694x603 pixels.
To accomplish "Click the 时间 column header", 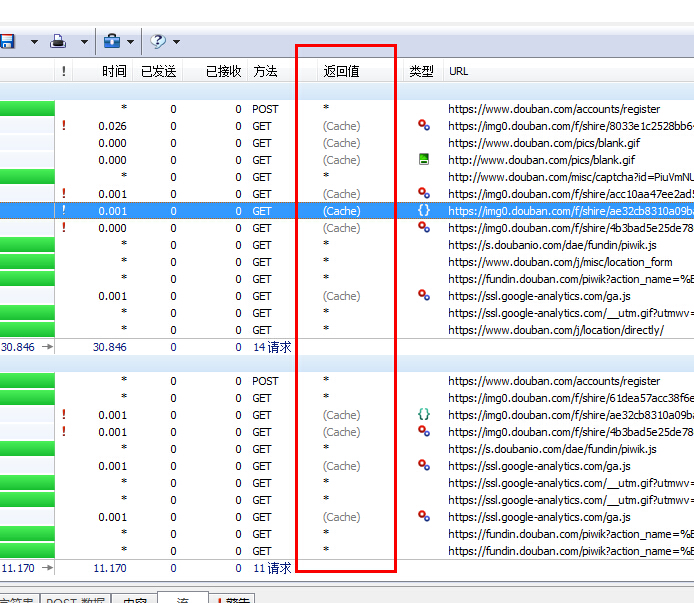I will coord(114,71).
